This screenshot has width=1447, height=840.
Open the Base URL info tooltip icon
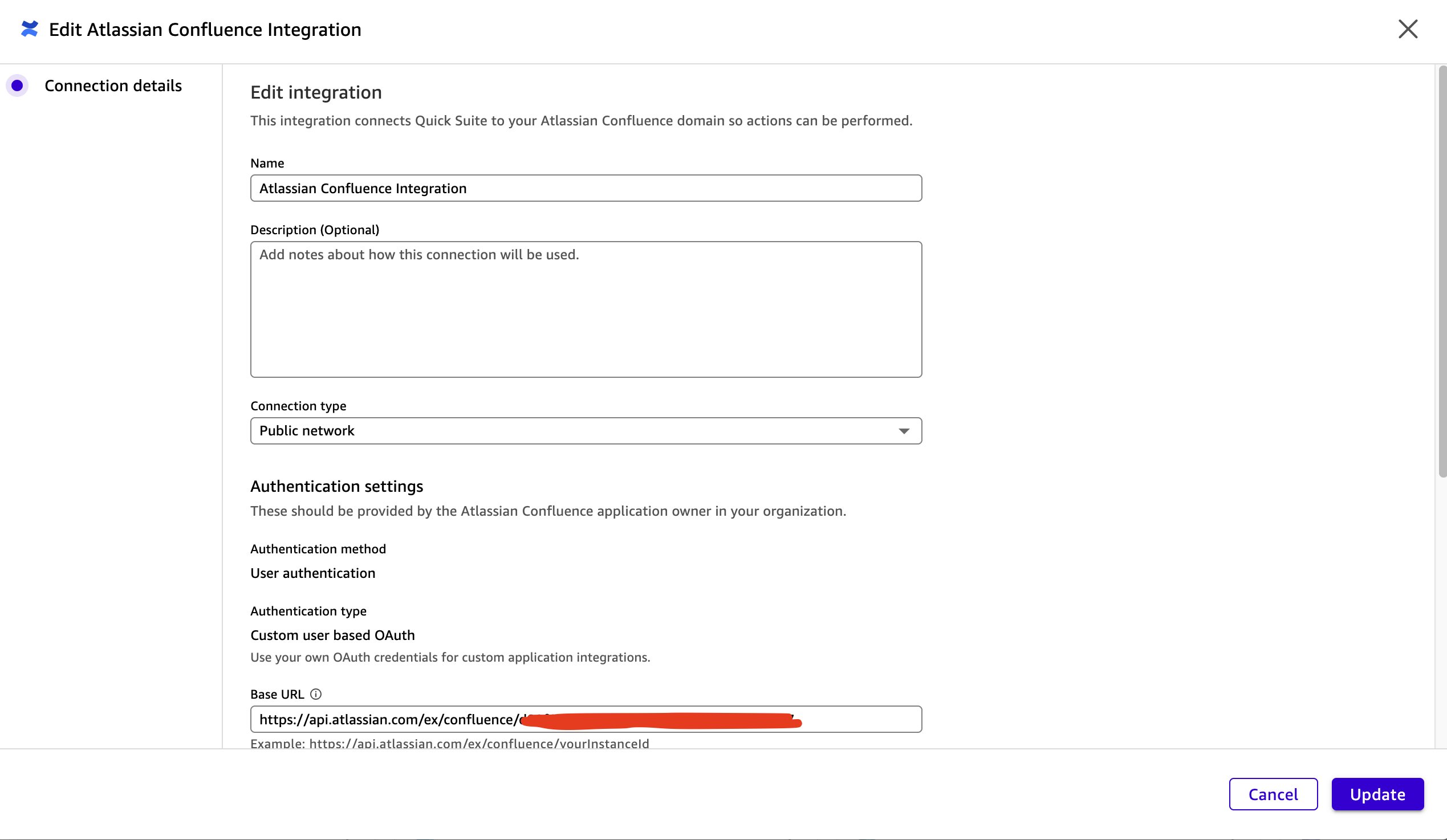coord(315,694)
